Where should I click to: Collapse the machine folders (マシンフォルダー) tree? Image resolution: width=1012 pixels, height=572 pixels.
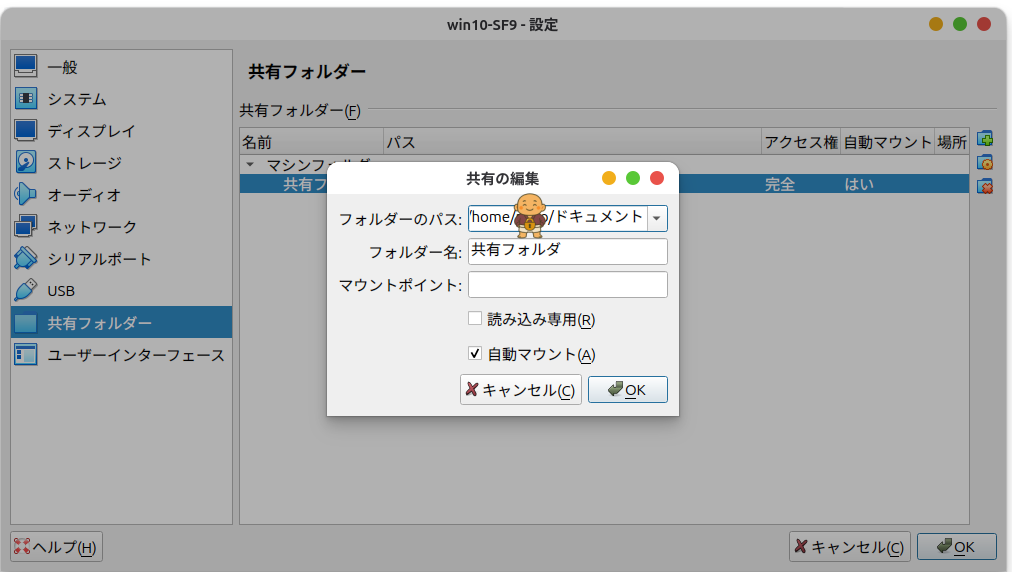(250, 164)
